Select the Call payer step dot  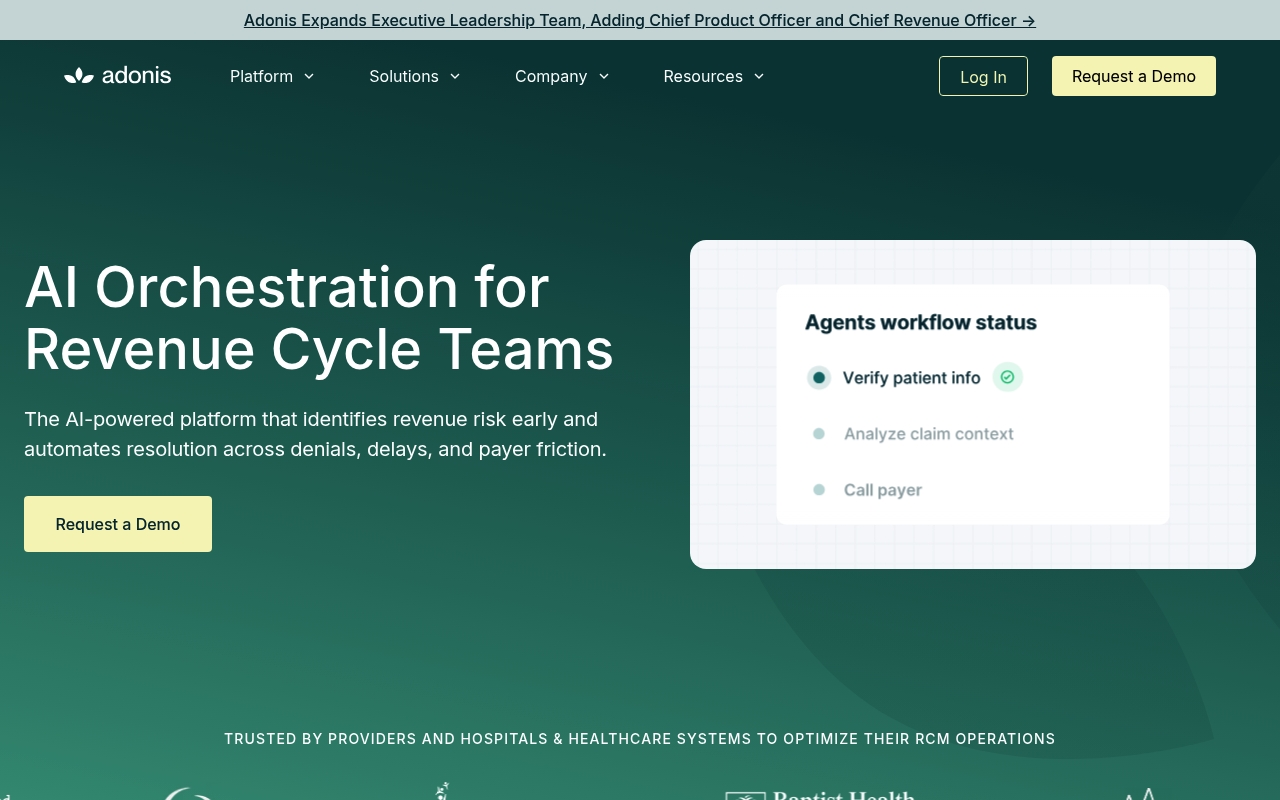(819, 489)
